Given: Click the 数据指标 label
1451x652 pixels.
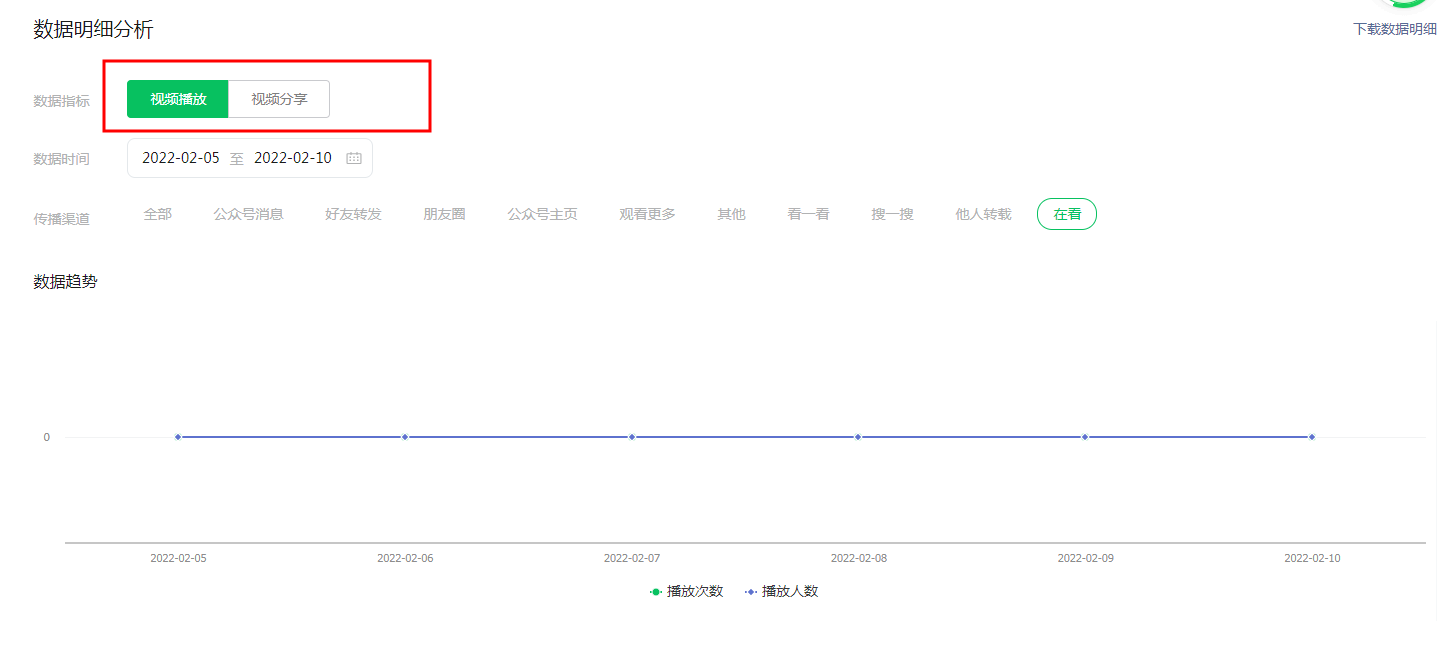Looking at the screenshot, I should coord(61,101).
